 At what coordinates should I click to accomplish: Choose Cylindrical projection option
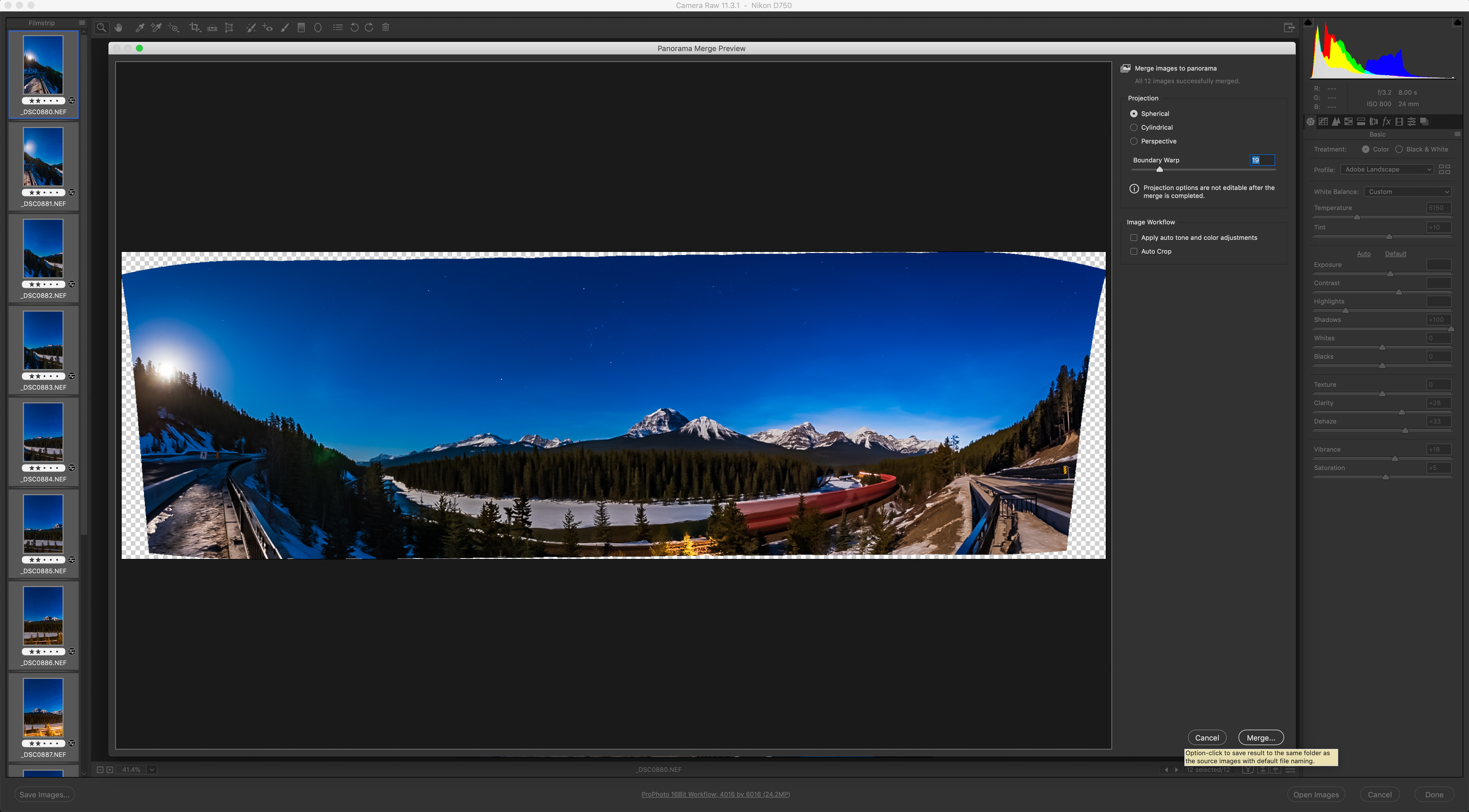click(x=1134, y=128)
